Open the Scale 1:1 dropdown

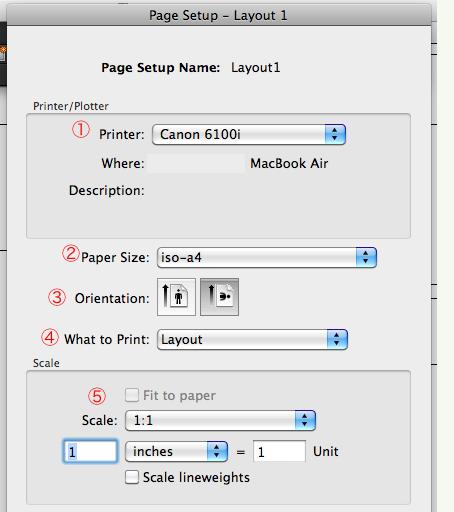pos(220,420)
